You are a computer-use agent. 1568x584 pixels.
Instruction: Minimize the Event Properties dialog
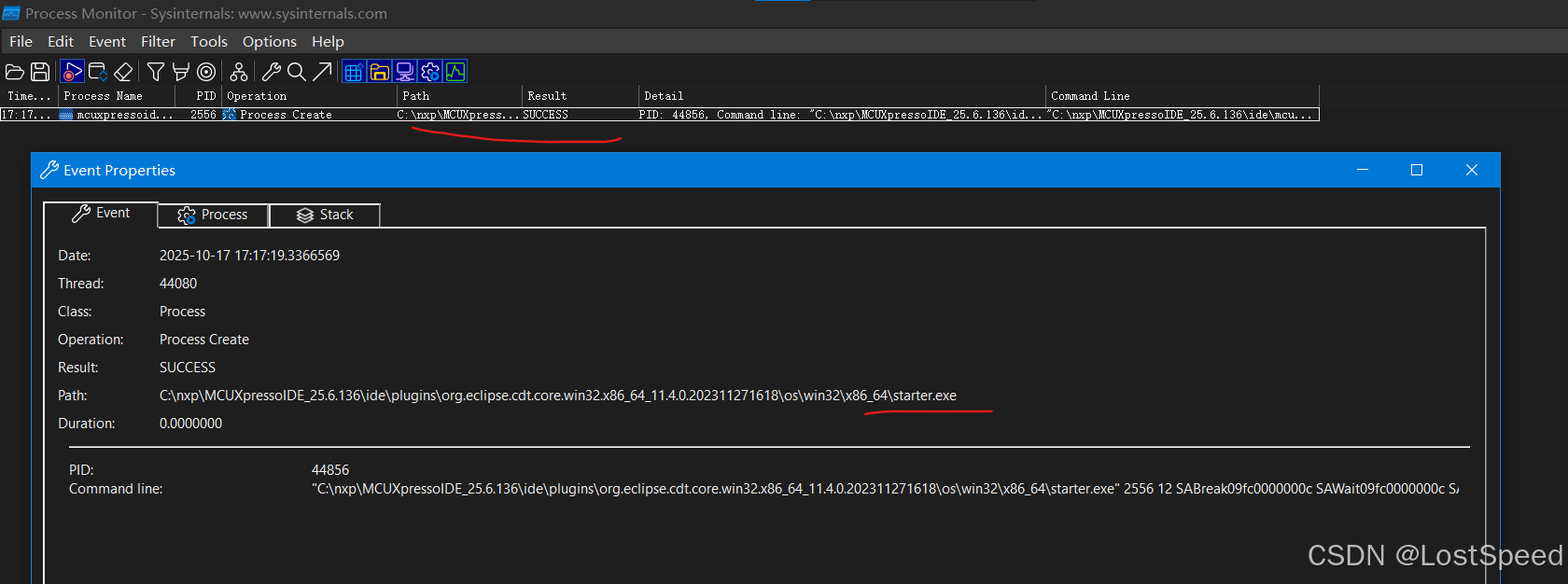[1363, 170]
